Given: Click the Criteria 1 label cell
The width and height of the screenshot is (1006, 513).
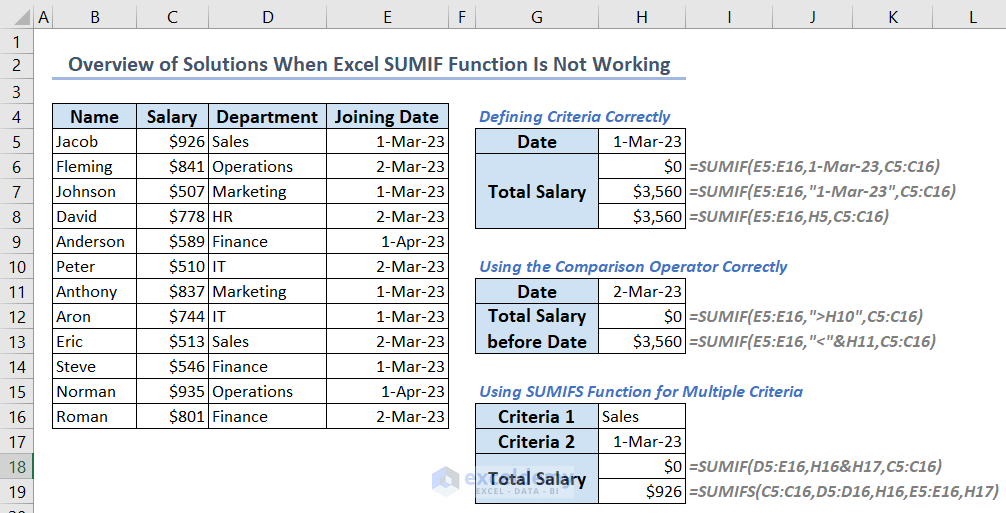Looking at the screenshot, I should pyautogui.click(x=537, y=417).
